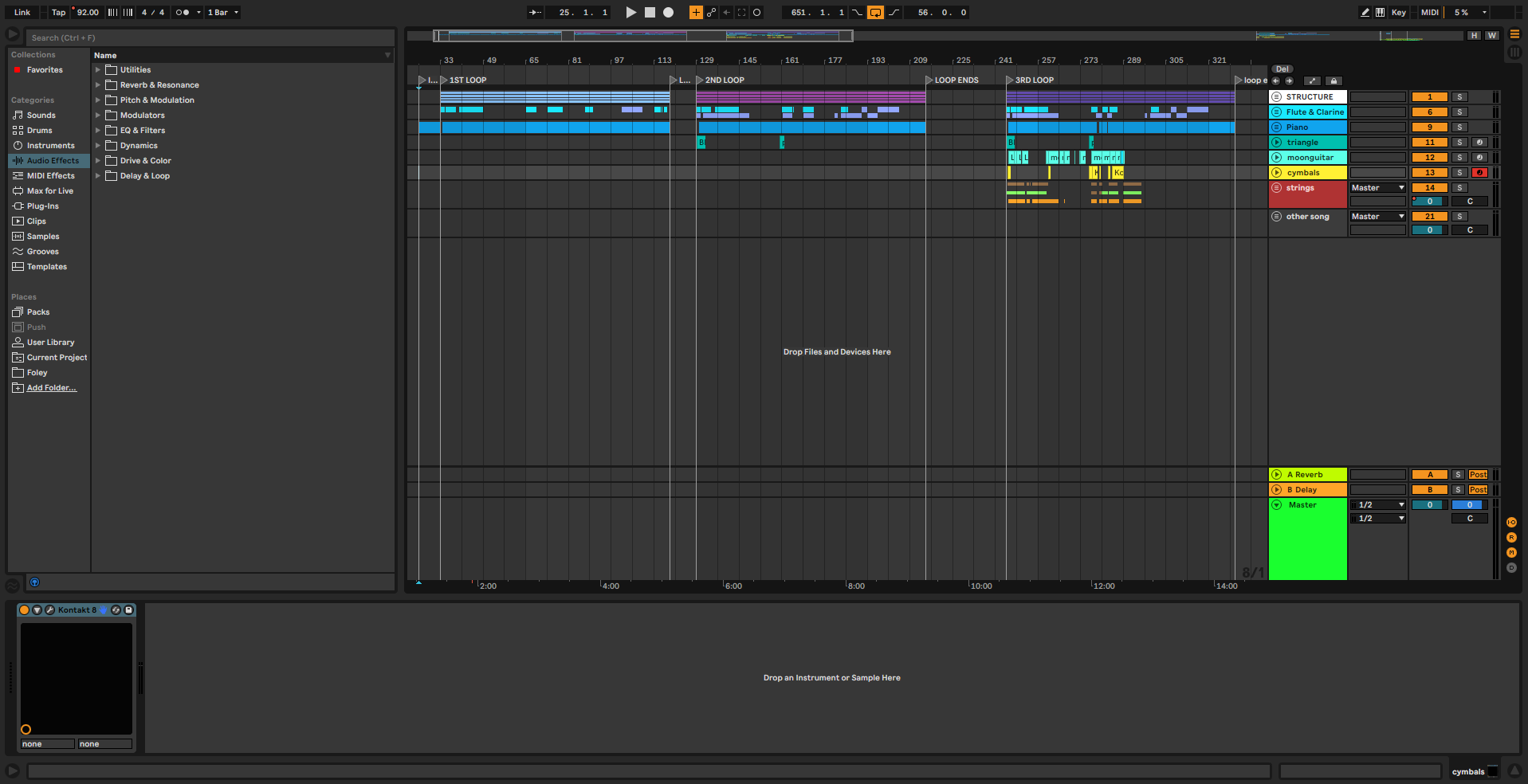Click the Session Record circle button

757,13
